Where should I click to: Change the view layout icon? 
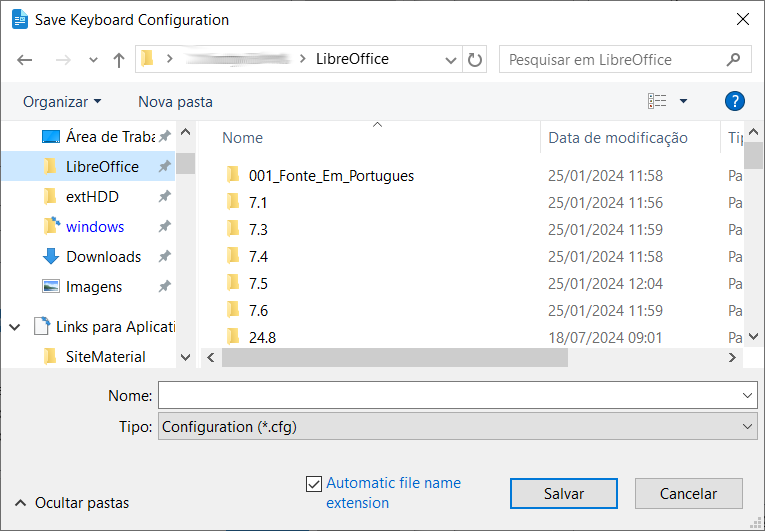pyautogui.click(x=657, y=101)
